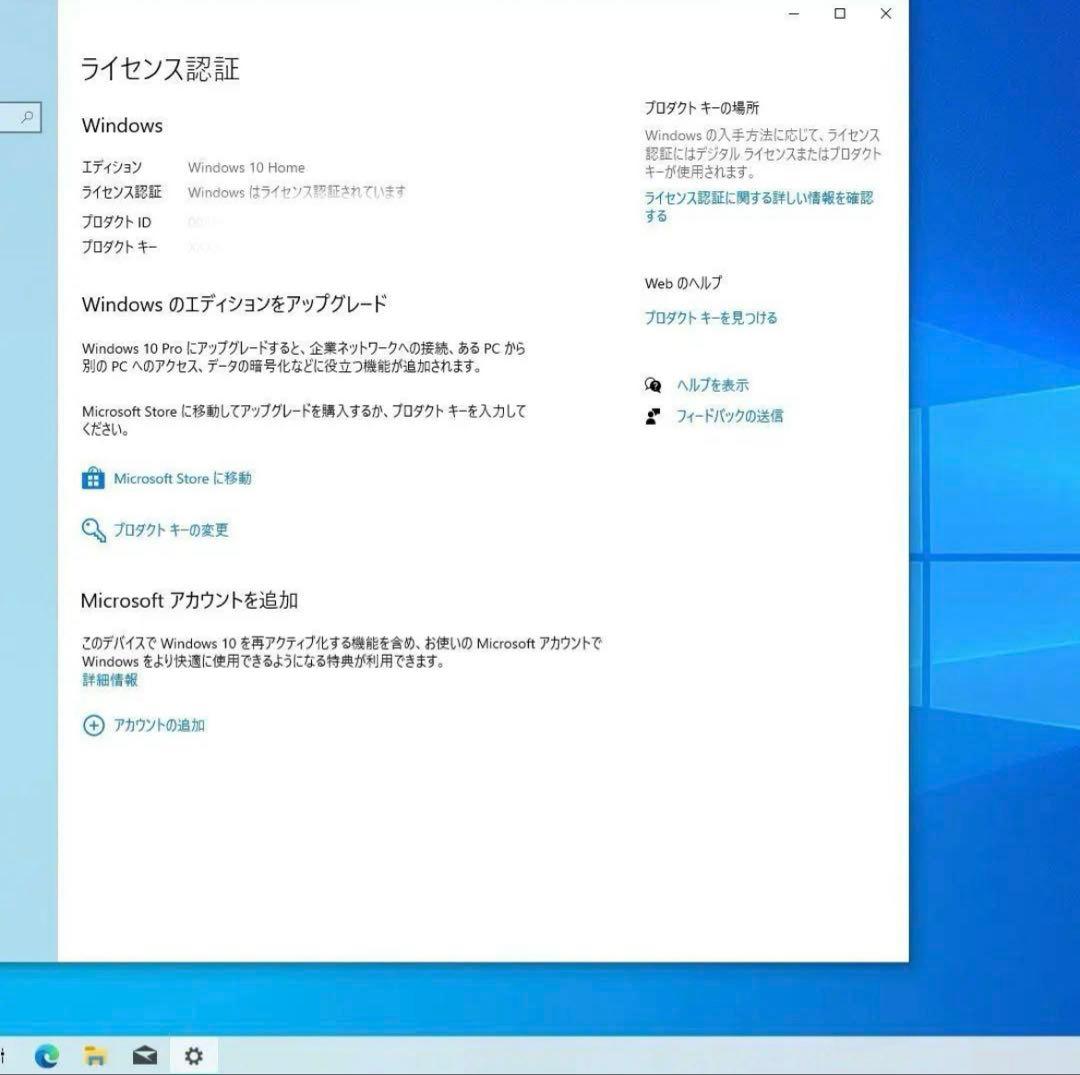Image resolution: width=1080 pixels, height=1075 pixels.
Task: Click ヘルプを表示 under Web のヘルプ
Action: pos(713,384)
